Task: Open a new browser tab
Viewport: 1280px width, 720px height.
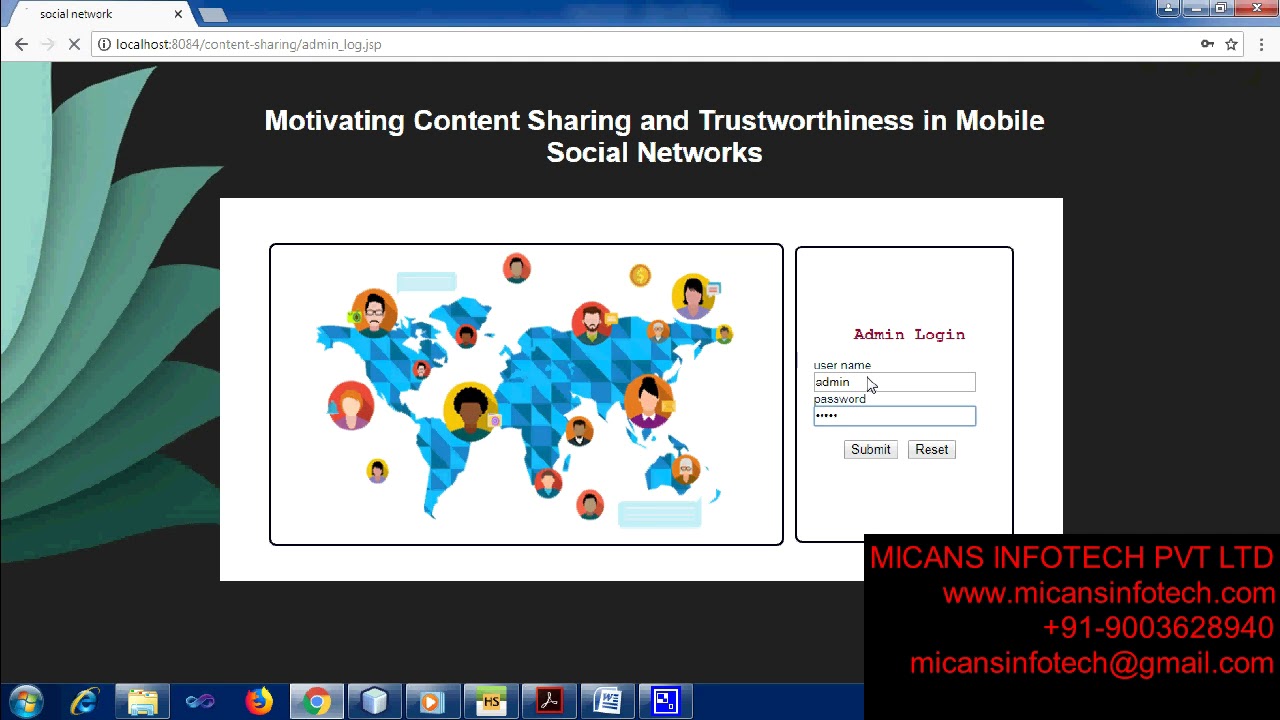Action: tap(213, 15)
